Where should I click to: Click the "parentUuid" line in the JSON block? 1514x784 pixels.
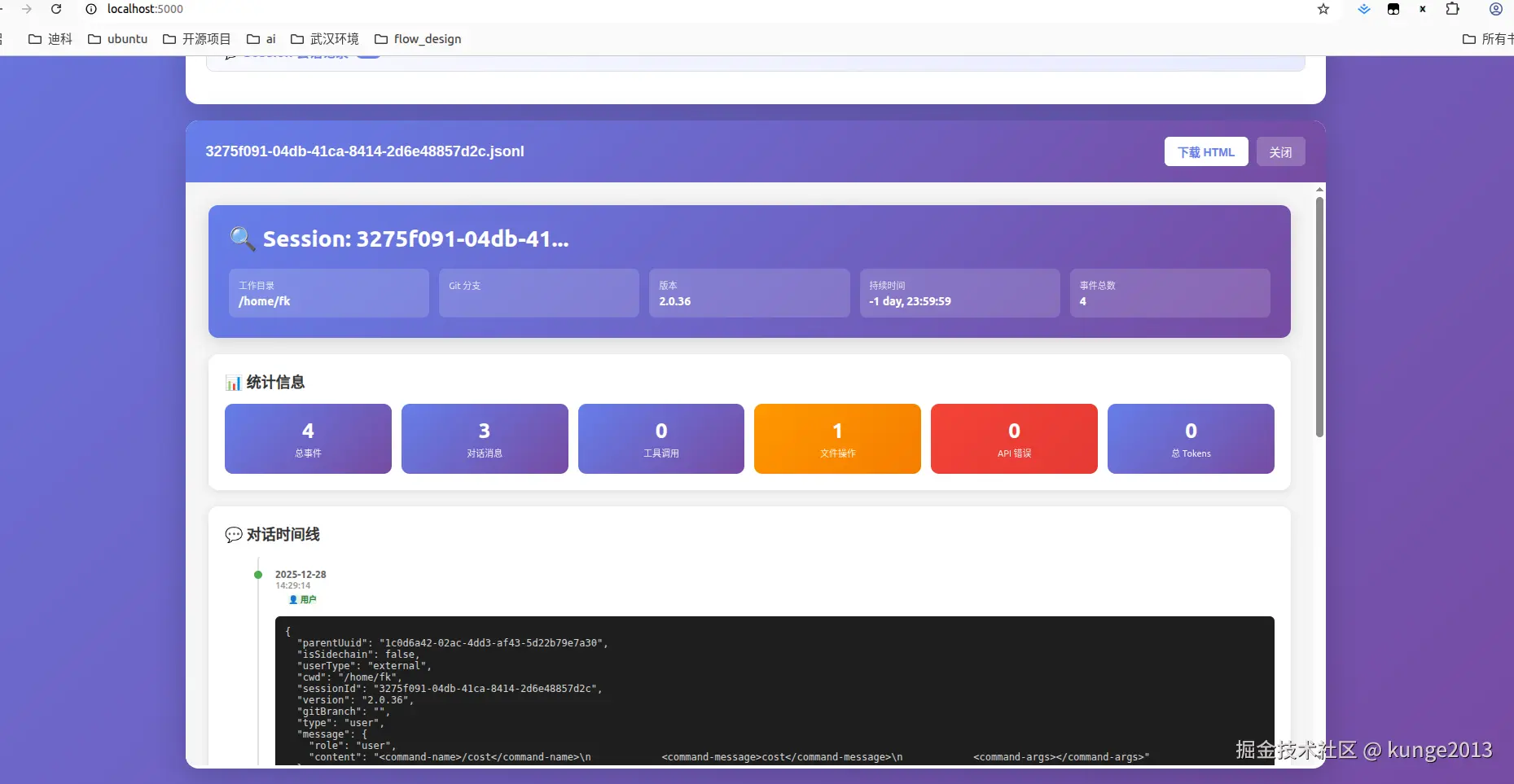click(x=452, y=643)
